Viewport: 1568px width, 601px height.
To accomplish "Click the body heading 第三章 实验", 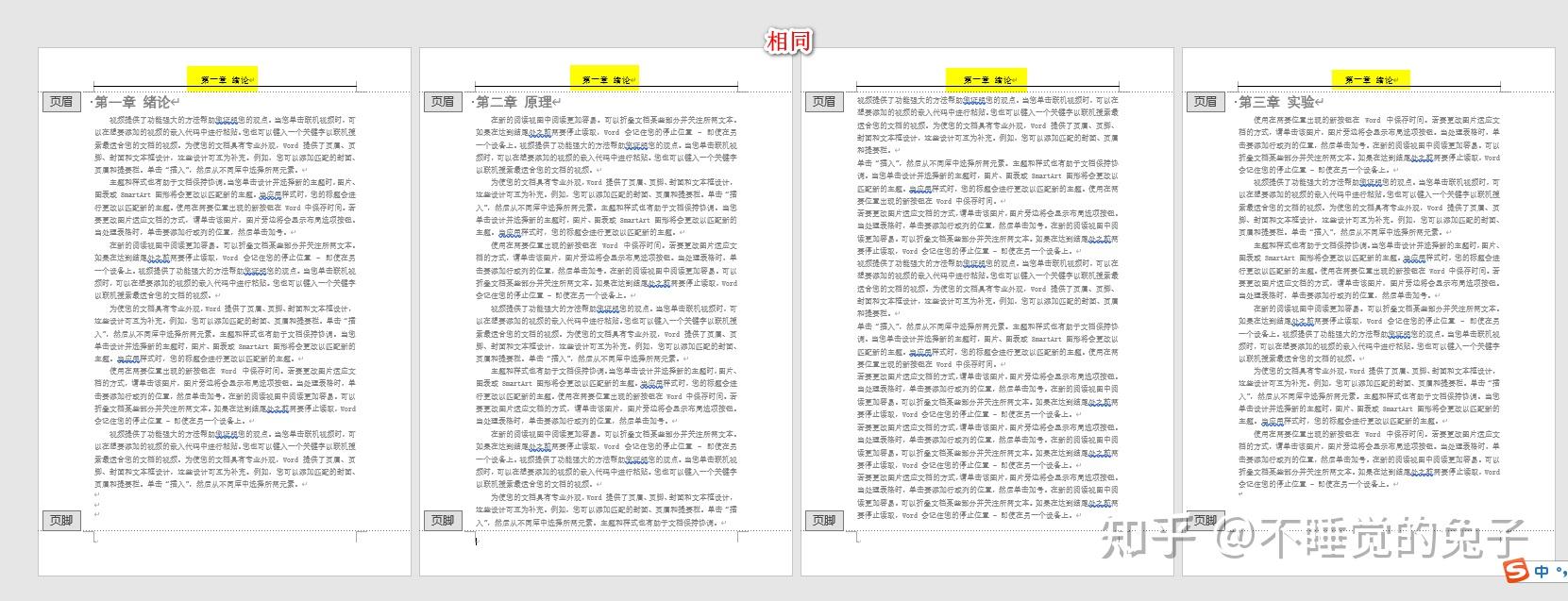I will pyautogui.click(x=1277, y=102).
